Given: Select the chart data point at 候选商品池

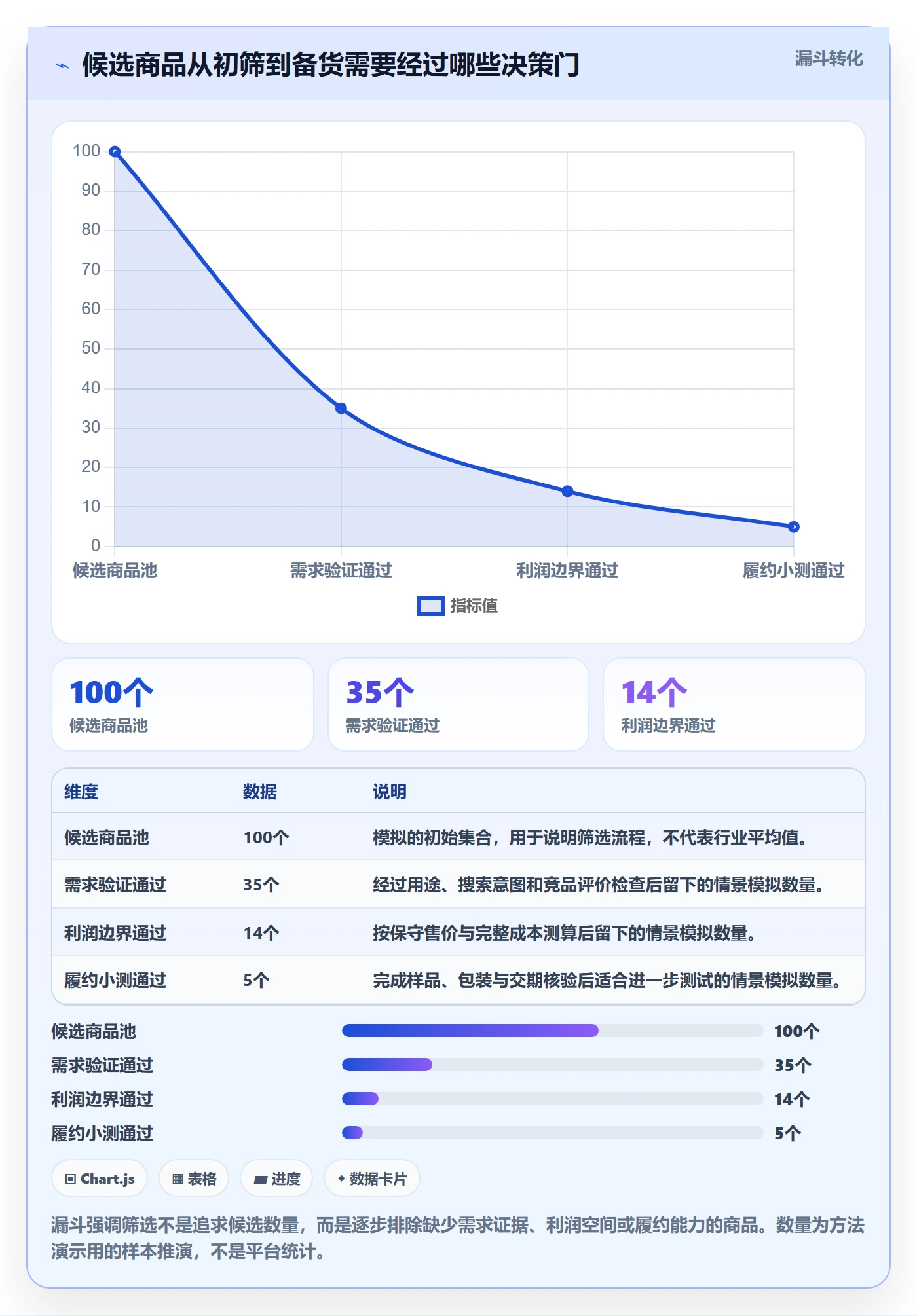Looking at the screenshot, I should click(x=115, y=152).
